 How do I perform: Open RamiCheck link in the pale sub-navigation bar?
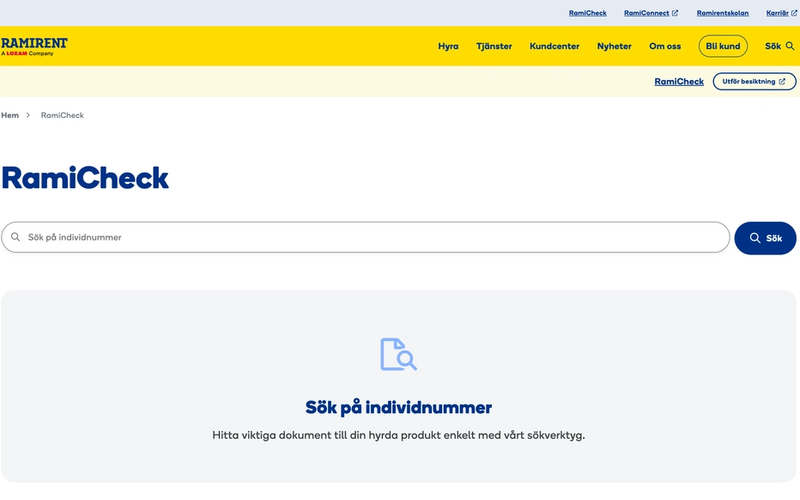point(679,82)
